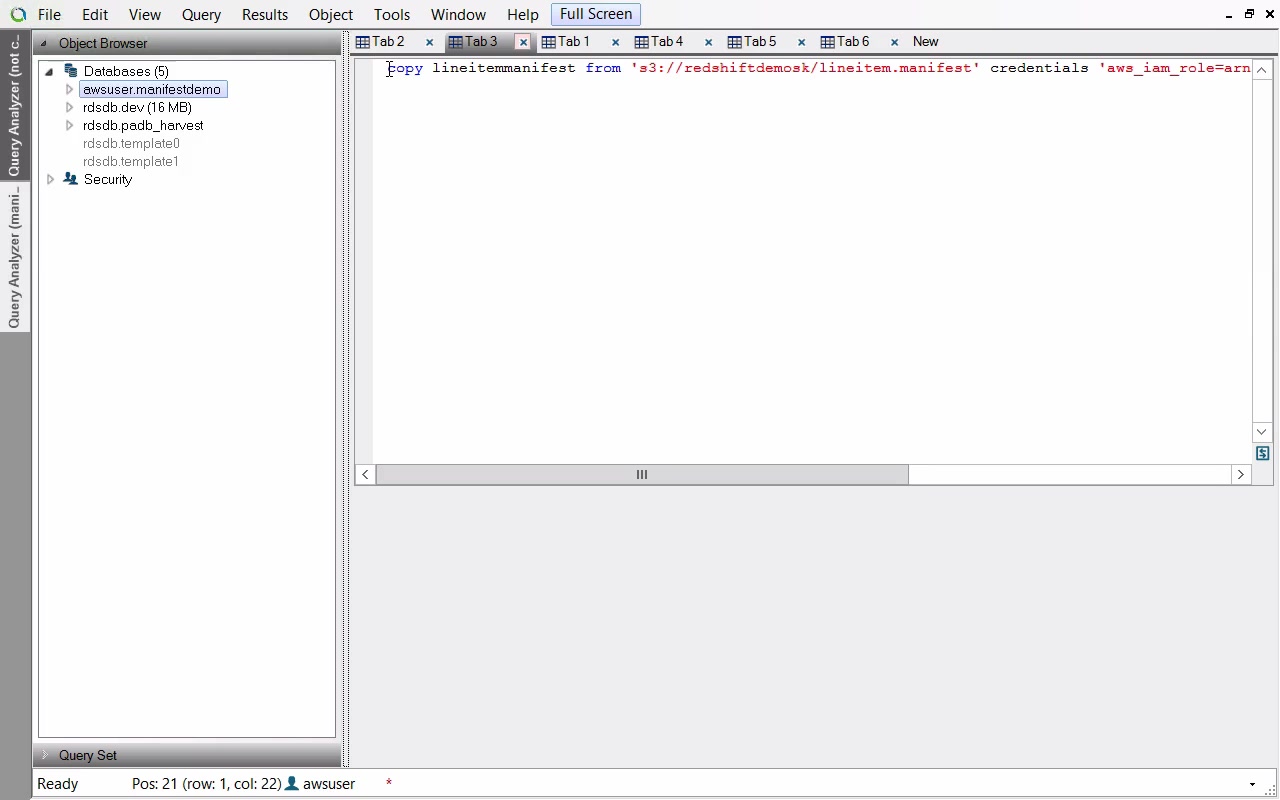Image resolution: width=1280 pixels, height=800 pixels.
Task: Select awsuser.manifestdemo in the tree
Action: [152, 89]
